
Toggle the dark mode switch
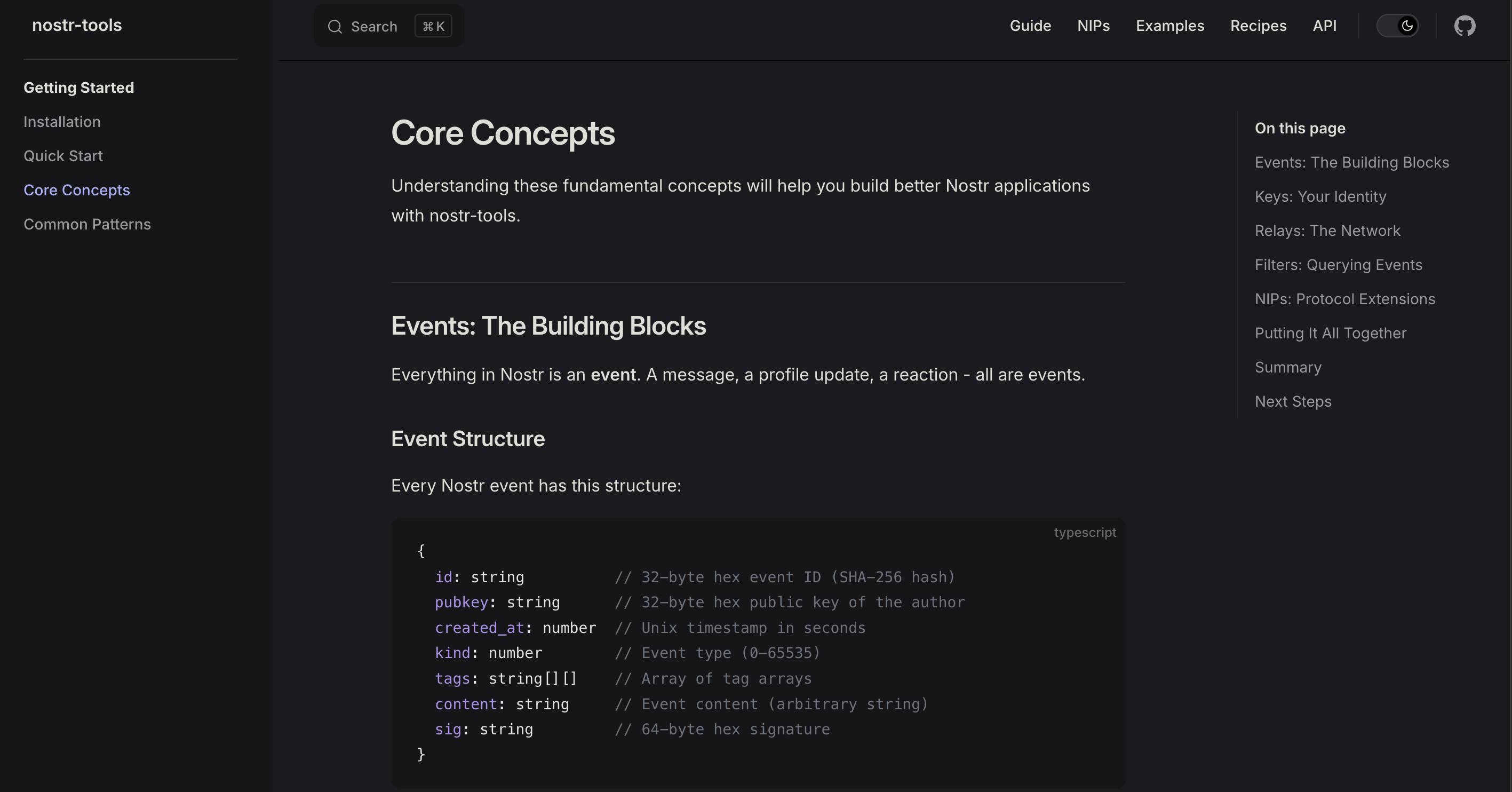(x=1397, y=26)
